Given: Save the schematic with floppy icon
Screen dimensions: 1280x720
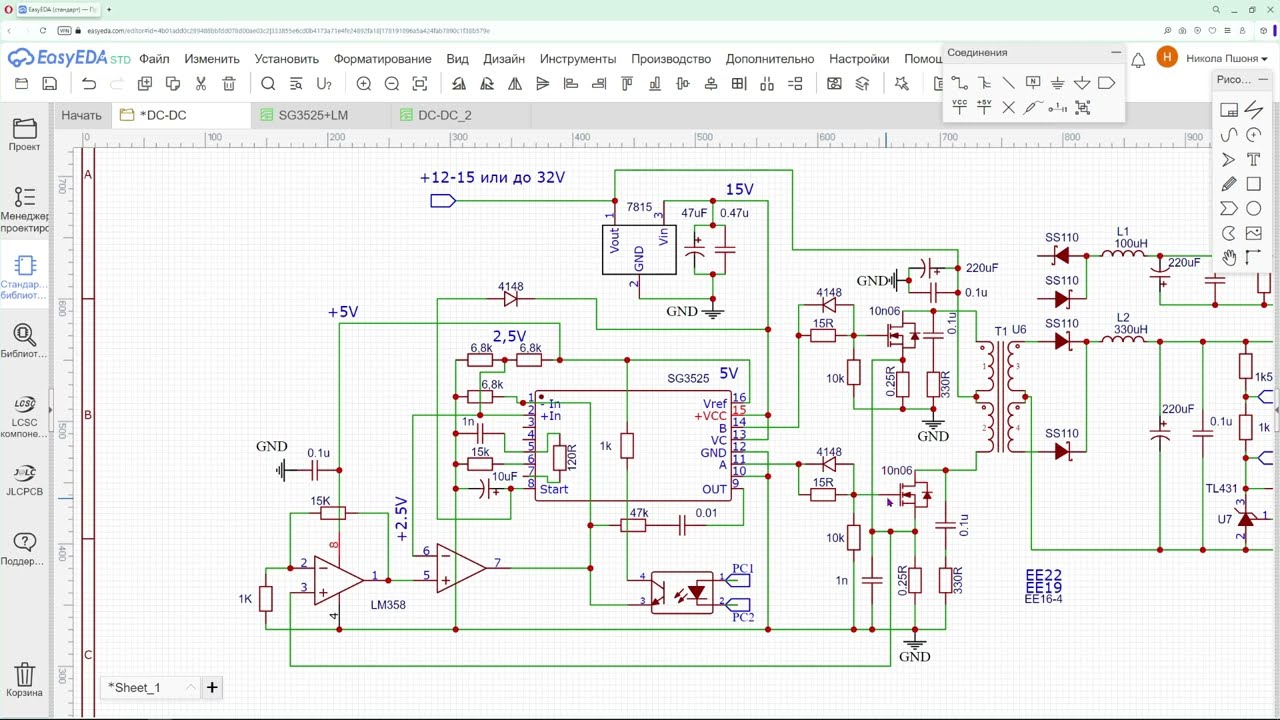Looking at the screenshot, I should 50,84.
